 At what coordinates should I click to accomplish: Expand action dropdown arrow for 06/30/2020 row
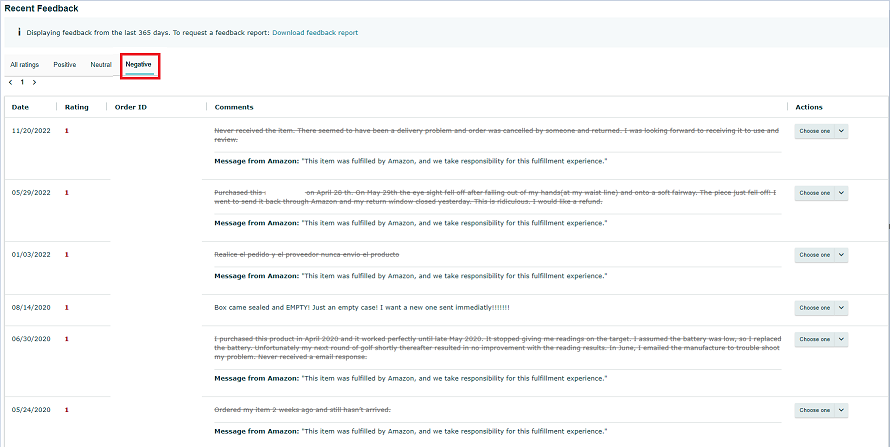(x=841, y=339)
